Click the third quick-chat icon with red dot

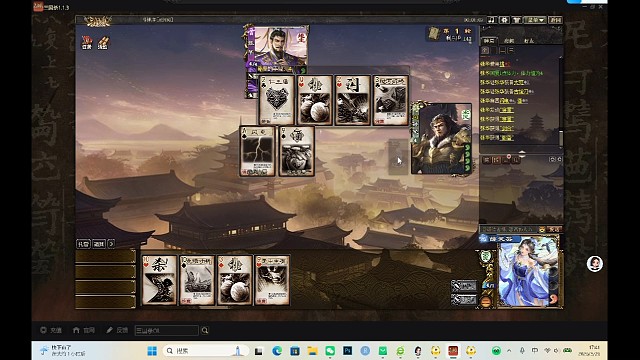click(x=506, y=160)
